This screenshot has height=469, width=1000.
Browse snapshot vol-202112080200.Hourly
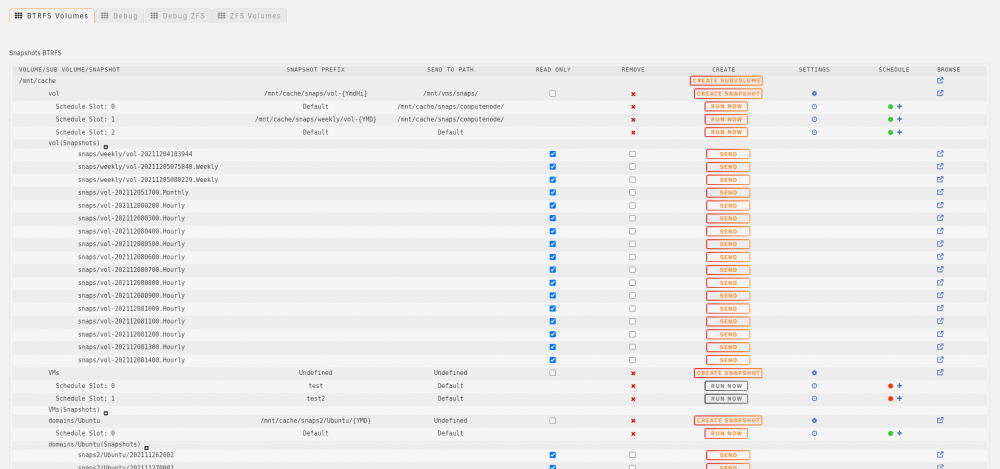[x=940, y=205]
